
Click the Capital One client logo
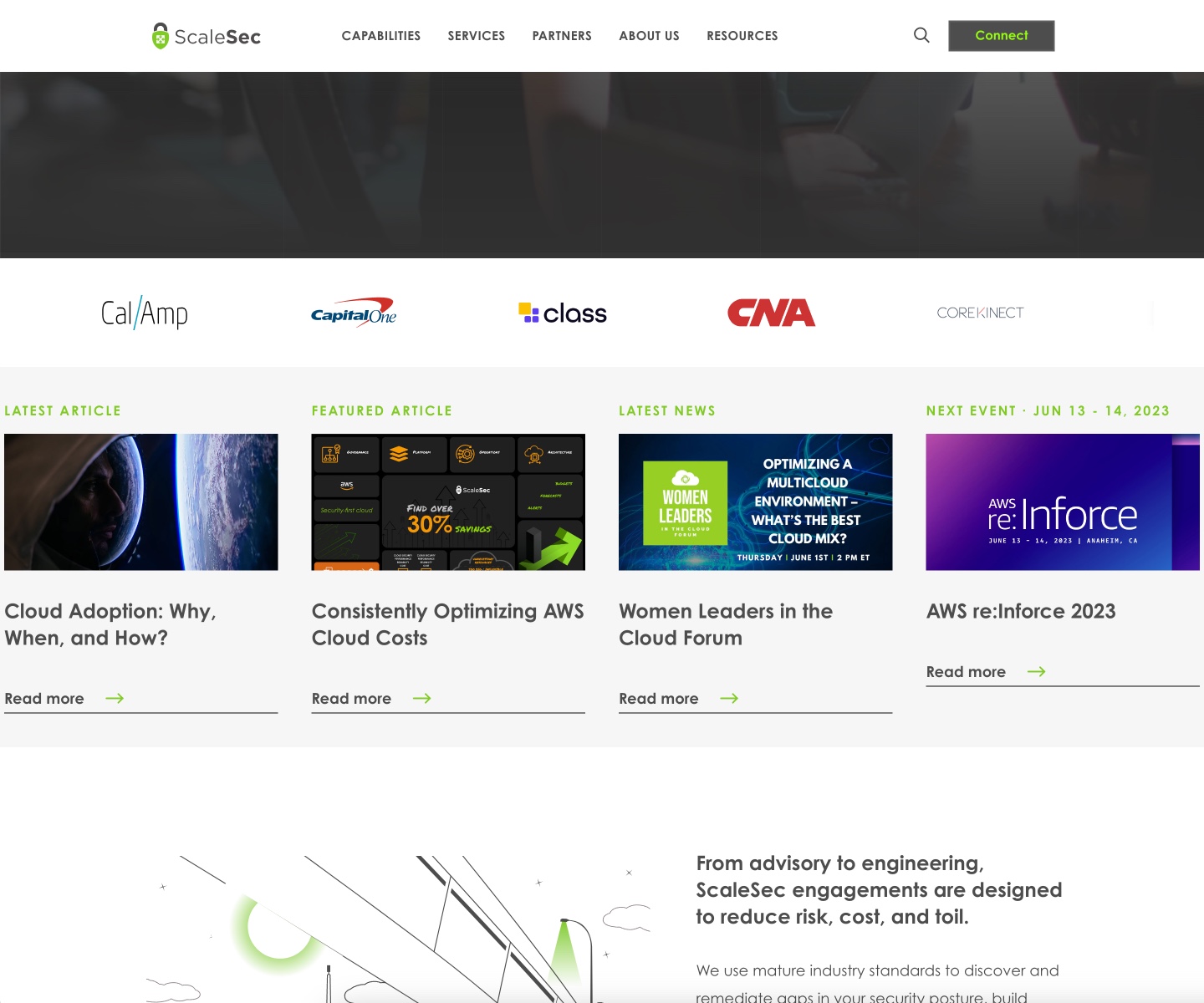tap(354, 313)
